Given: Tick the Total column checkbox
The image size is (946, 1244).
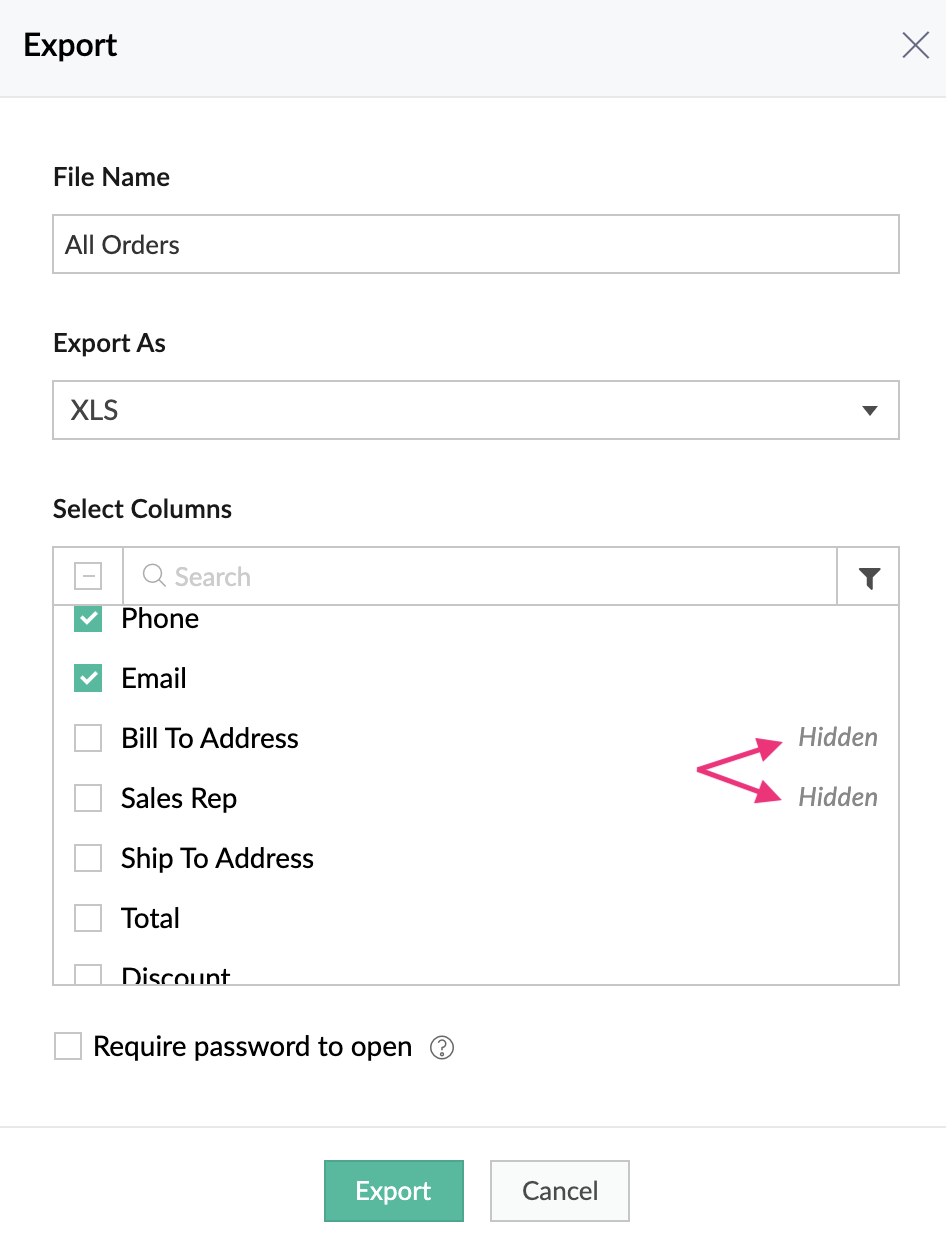Looking at the screenshot, I should click(x=88, y=919).
